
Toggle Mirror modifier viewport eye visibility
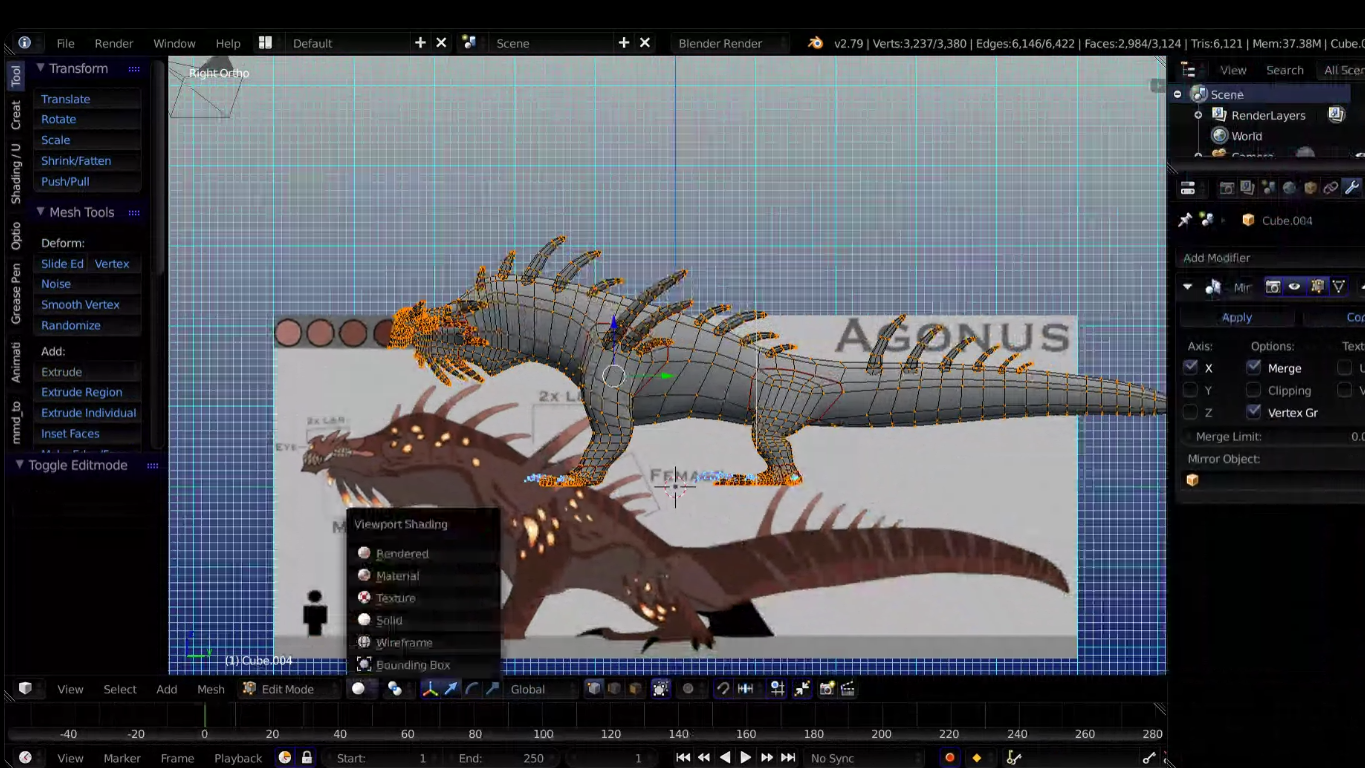(x=1295, y=287)
